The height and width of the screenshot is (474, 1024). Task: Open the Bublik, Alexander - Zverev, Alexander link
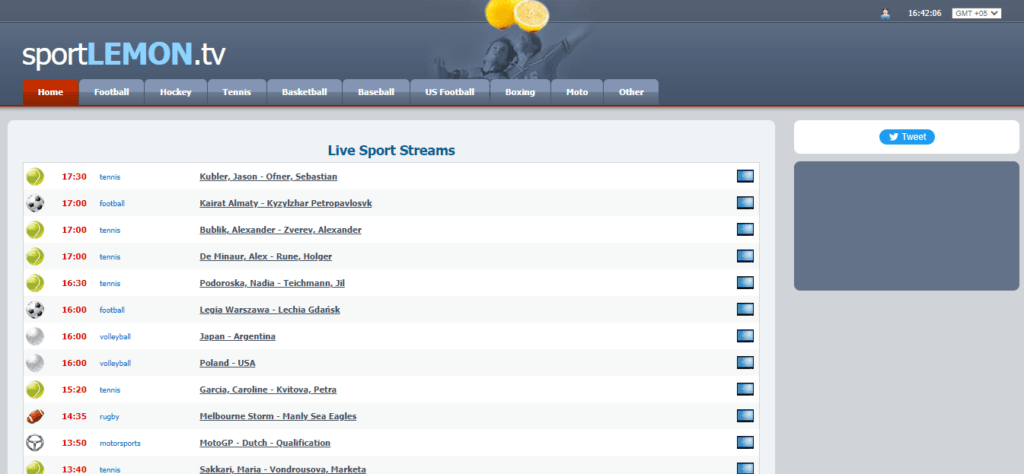280,230
